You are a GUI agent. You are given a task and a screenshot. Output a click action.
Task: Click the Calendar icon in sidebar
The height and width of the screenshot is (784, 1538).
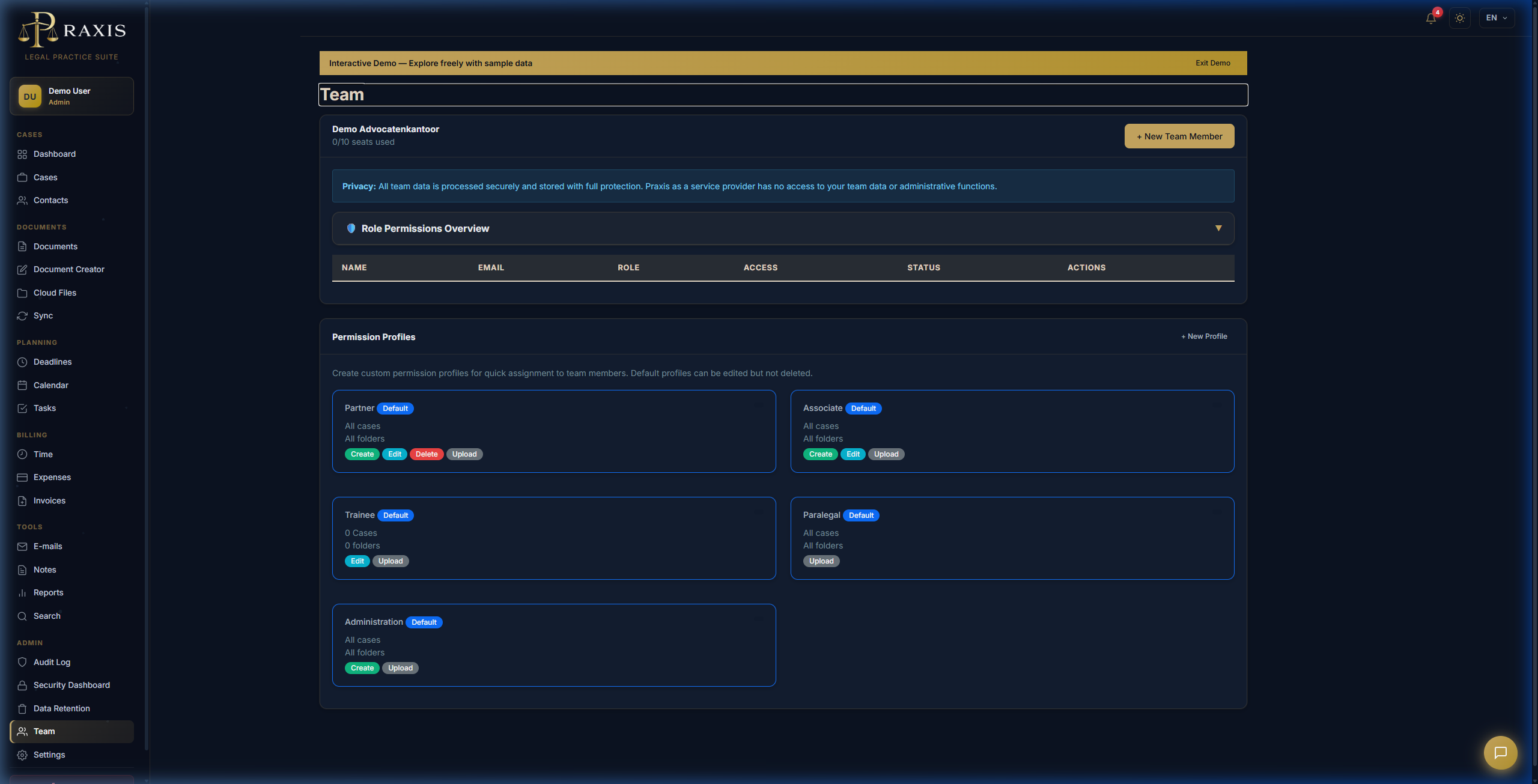pos(22,385)
